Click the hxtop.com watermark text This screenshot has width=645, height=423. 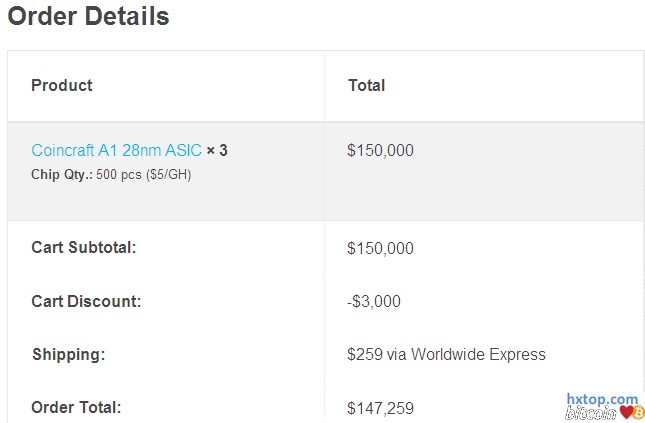(x=602, y=399)
